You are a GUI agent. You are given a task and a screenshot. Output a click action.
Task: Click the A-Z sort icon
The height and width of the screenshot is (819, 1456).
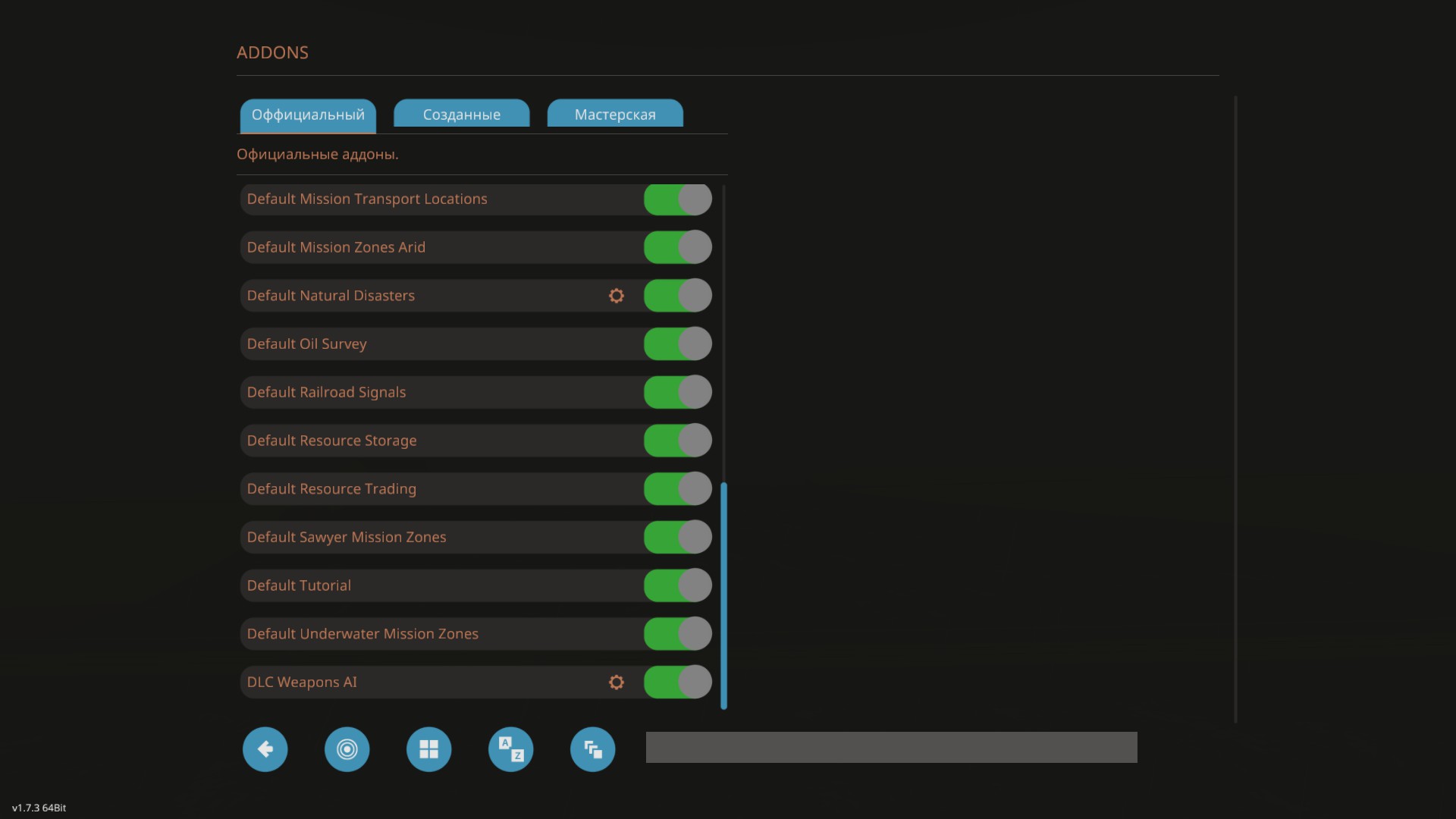(510, 749)
